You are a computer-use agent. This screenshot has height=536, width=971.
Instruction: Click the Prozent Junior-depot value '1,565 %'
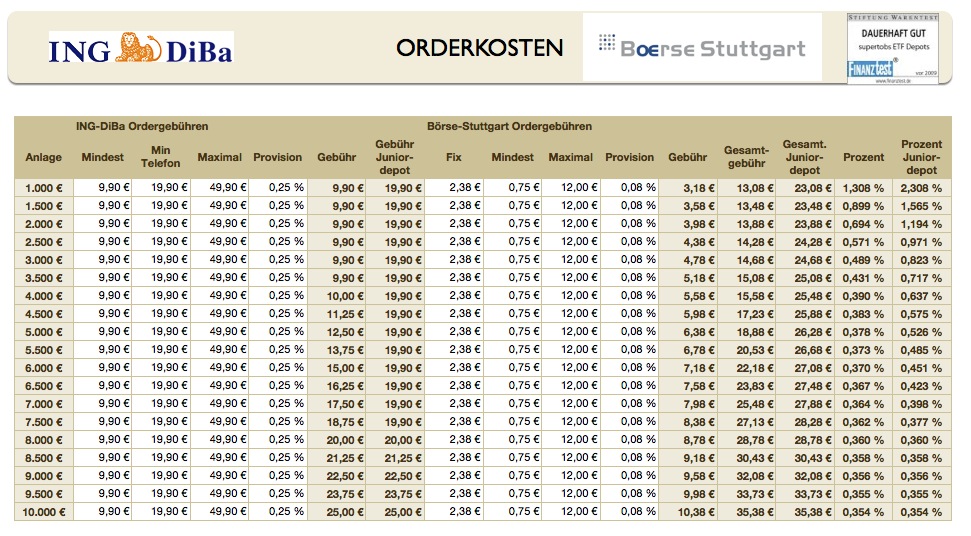tap(921, 206)
